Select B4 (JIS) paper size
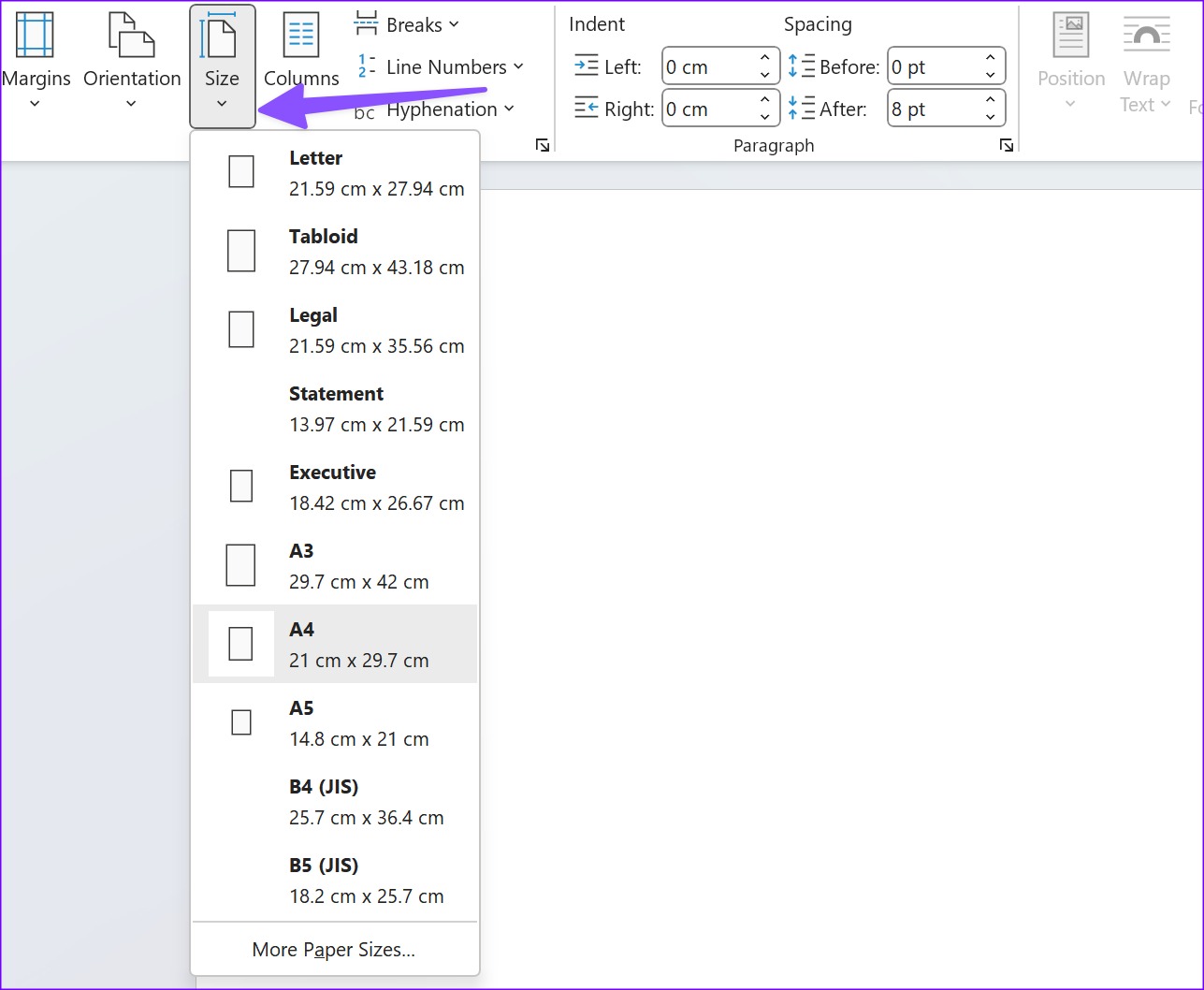This screenshot has width=1204, height=990. pyautogui.click(x=335, y=801)
